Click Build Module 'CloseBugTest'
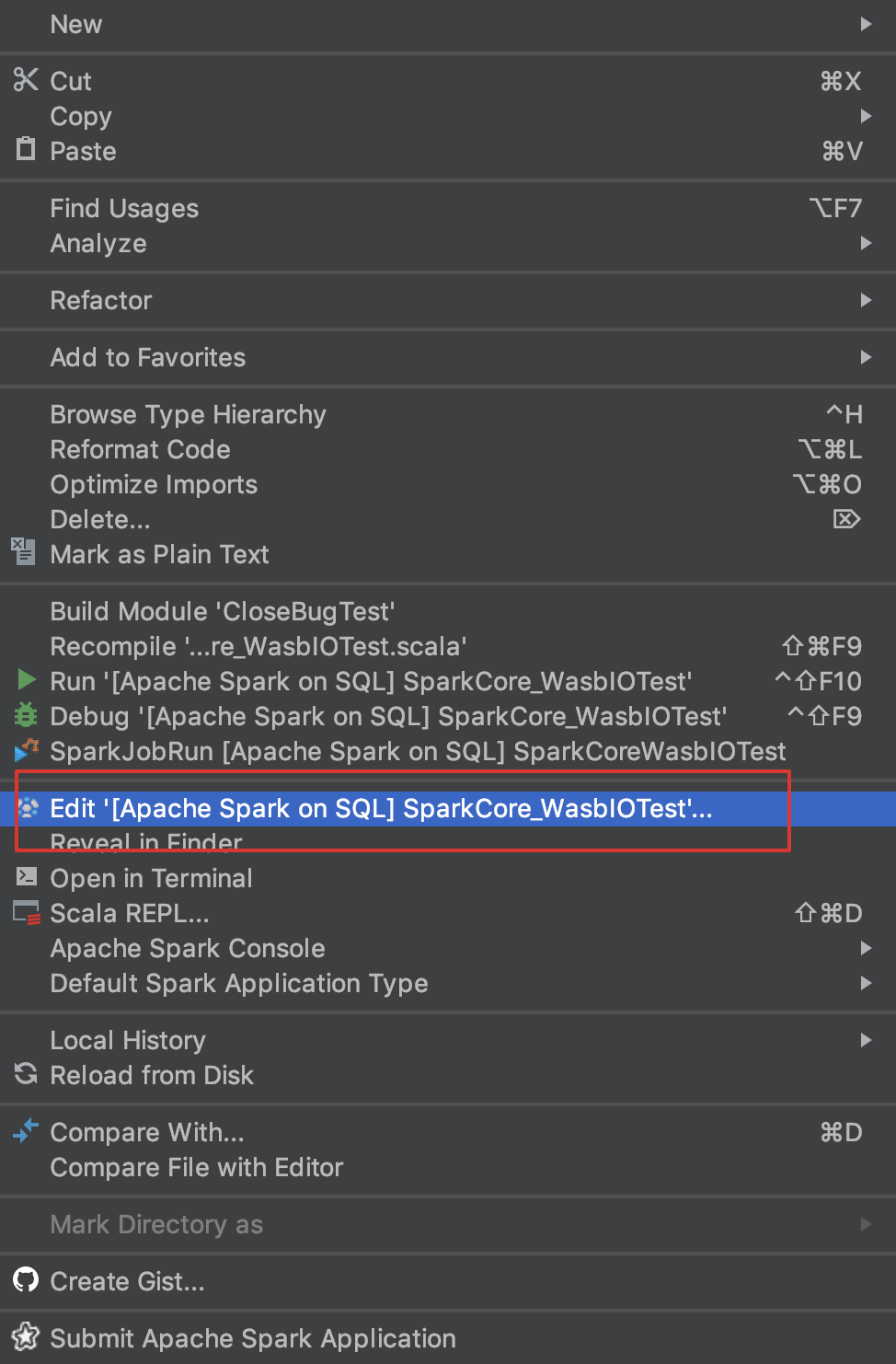This screenshot has width=896, height=1364. click(x=222, y=610)
